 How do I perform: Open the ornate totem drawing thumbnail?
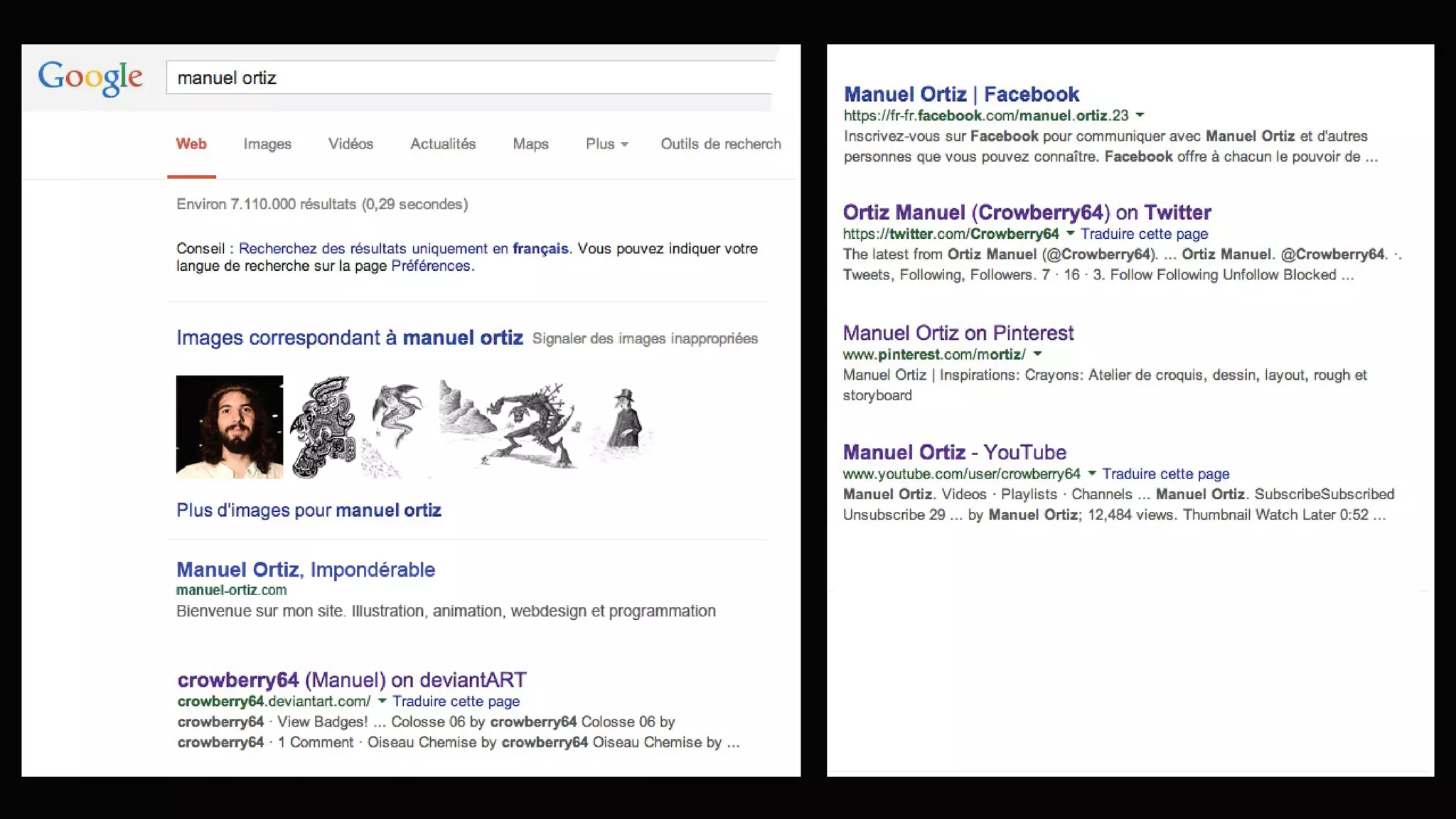coord(323,427)
